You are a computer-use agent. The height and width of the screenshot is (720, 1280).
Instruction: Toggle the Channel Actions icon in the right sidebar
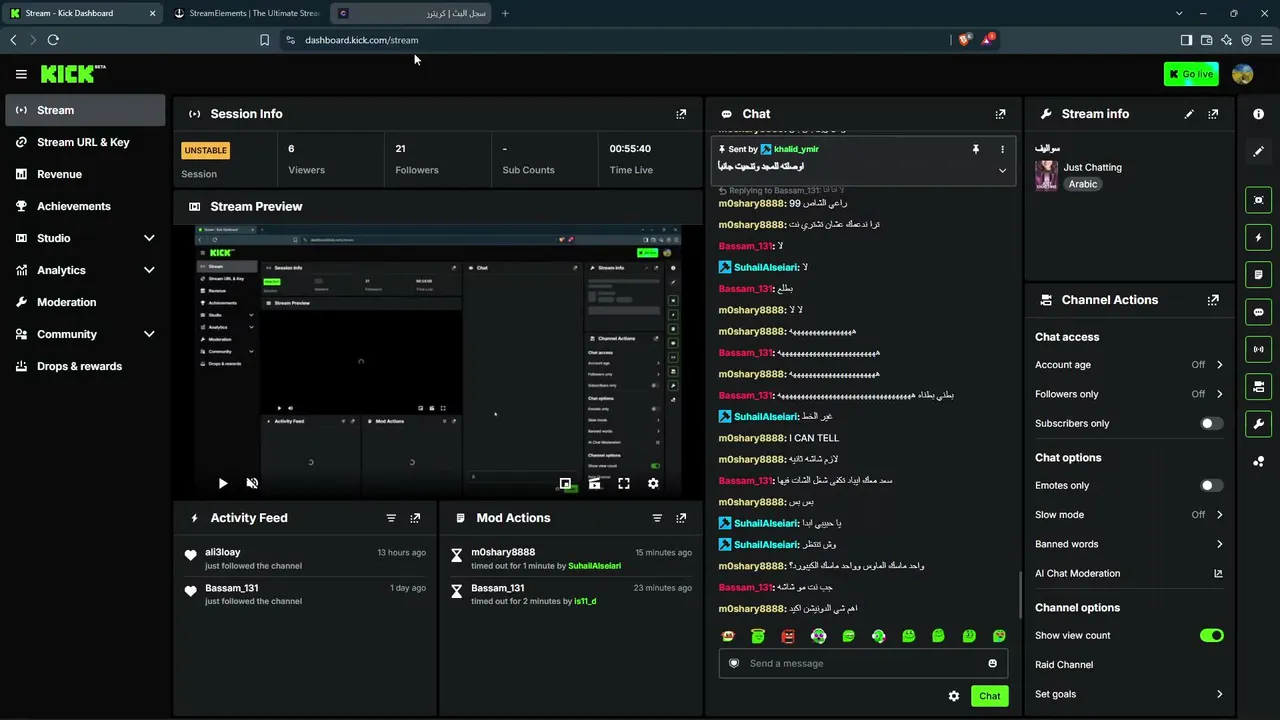click(1258, 386)
